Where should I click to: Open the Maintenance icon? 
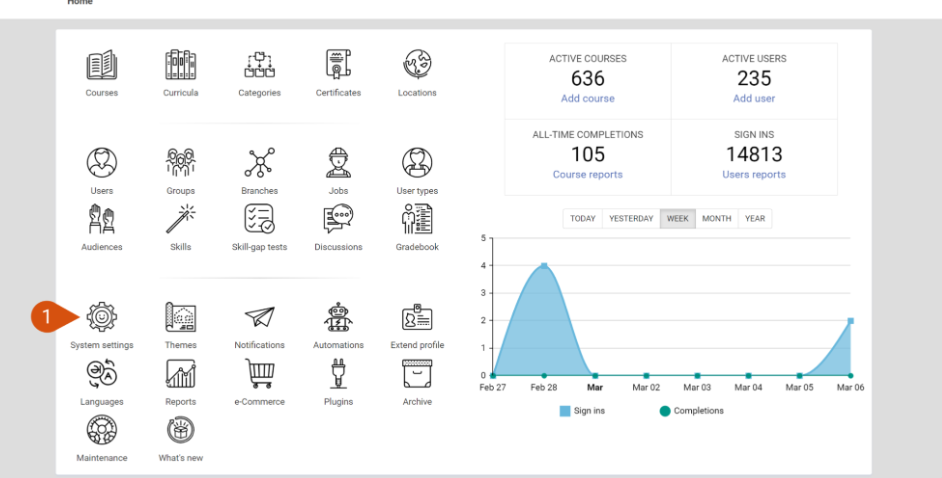[x=102, y=430]
